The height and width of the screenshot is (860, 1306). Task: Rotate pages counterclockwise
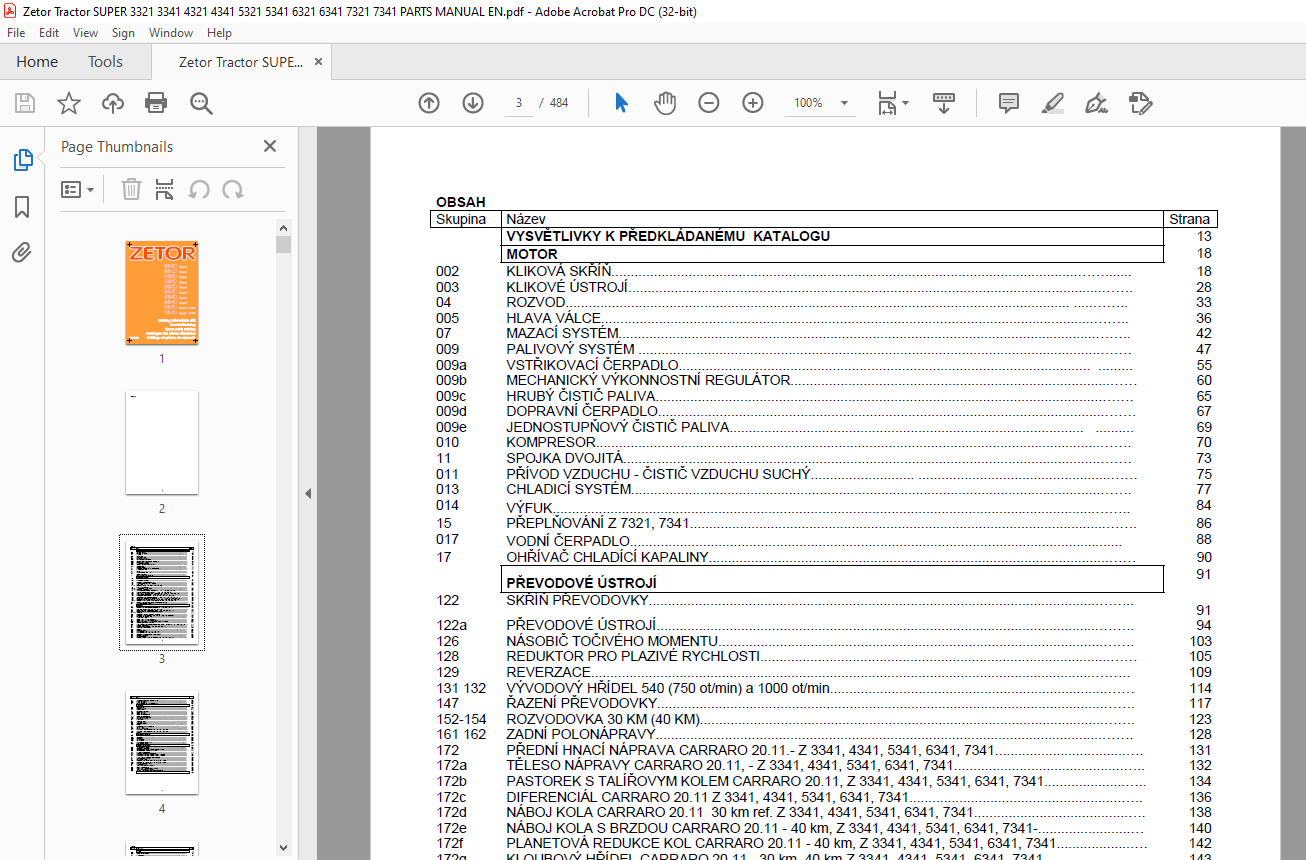point(199,189)
